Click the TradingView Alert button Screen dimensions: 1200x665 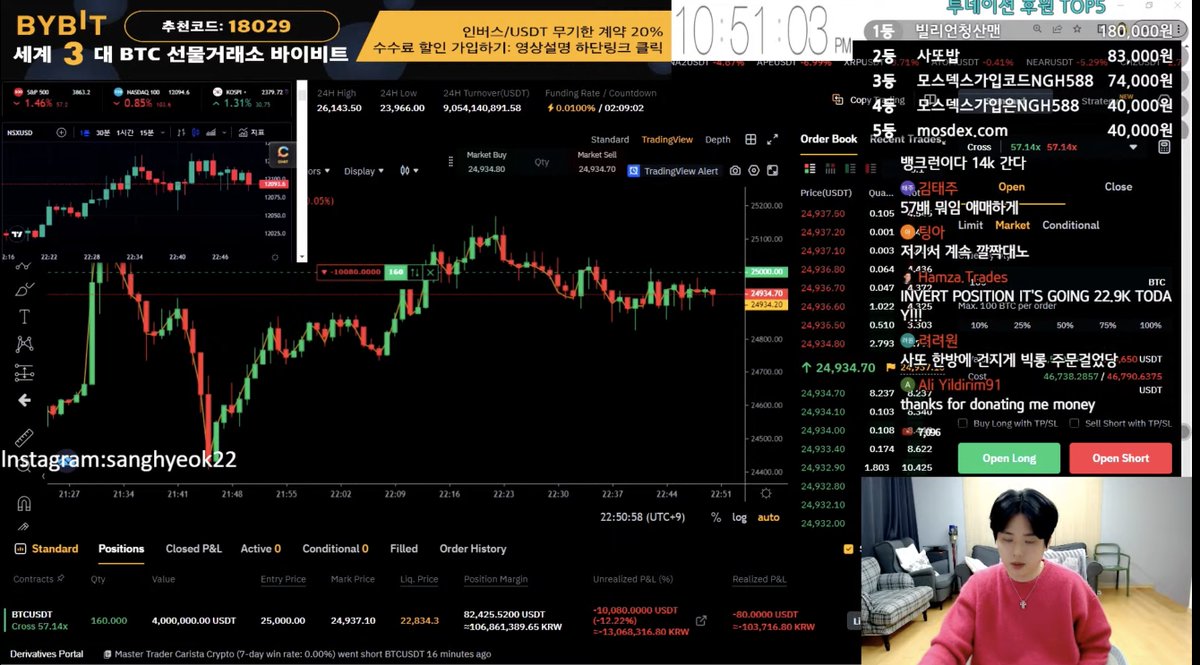673,171
